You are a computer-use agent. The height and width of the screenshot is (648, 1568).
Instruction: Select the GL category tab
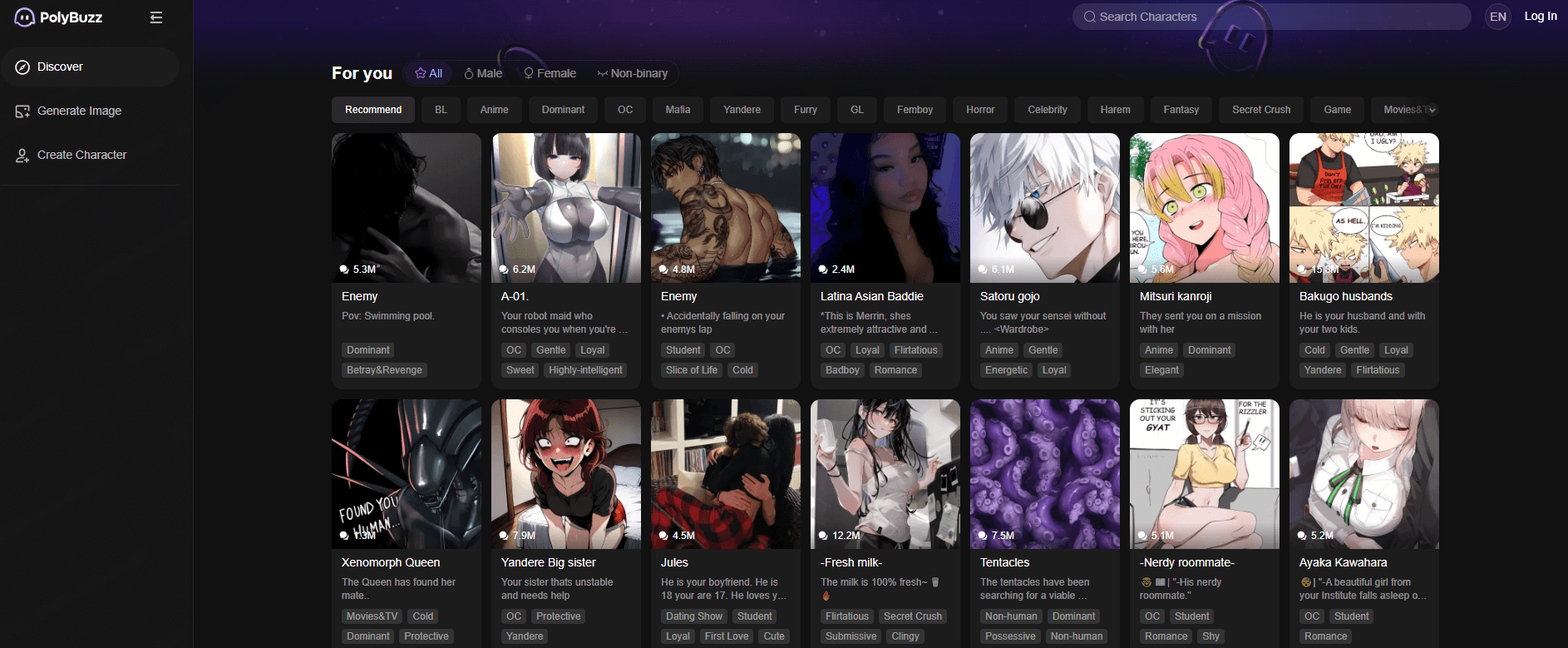click(x=857, y=110)
